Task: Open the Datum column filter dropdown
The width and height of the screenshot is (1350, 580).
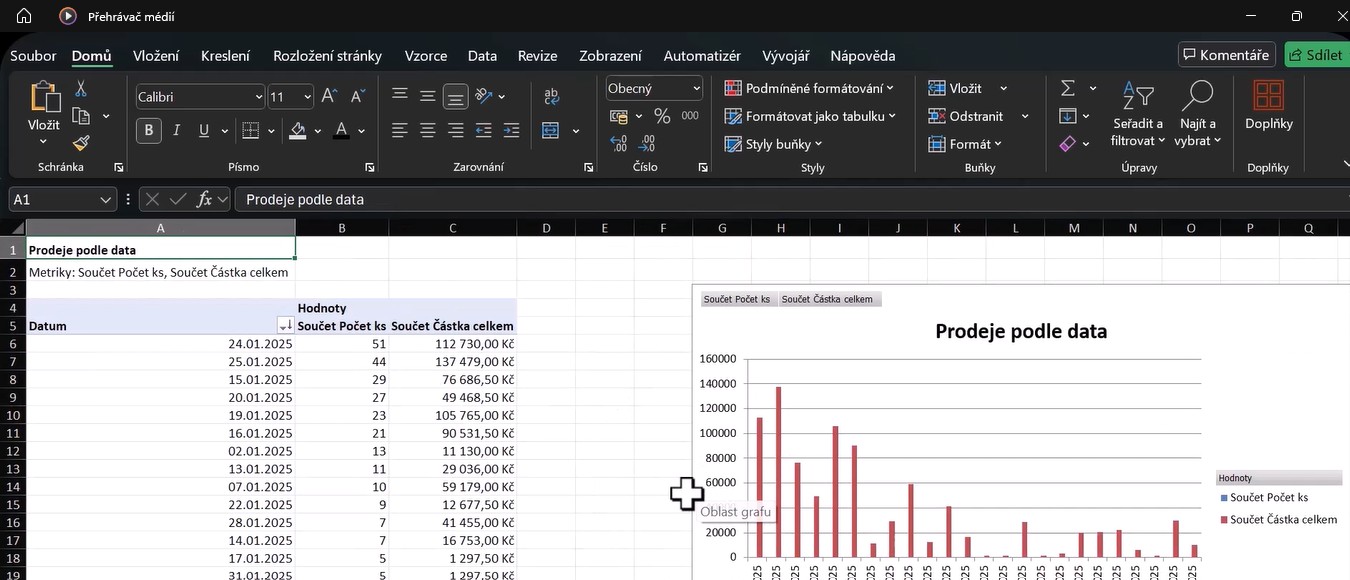Action: click(x=285, y=326)
